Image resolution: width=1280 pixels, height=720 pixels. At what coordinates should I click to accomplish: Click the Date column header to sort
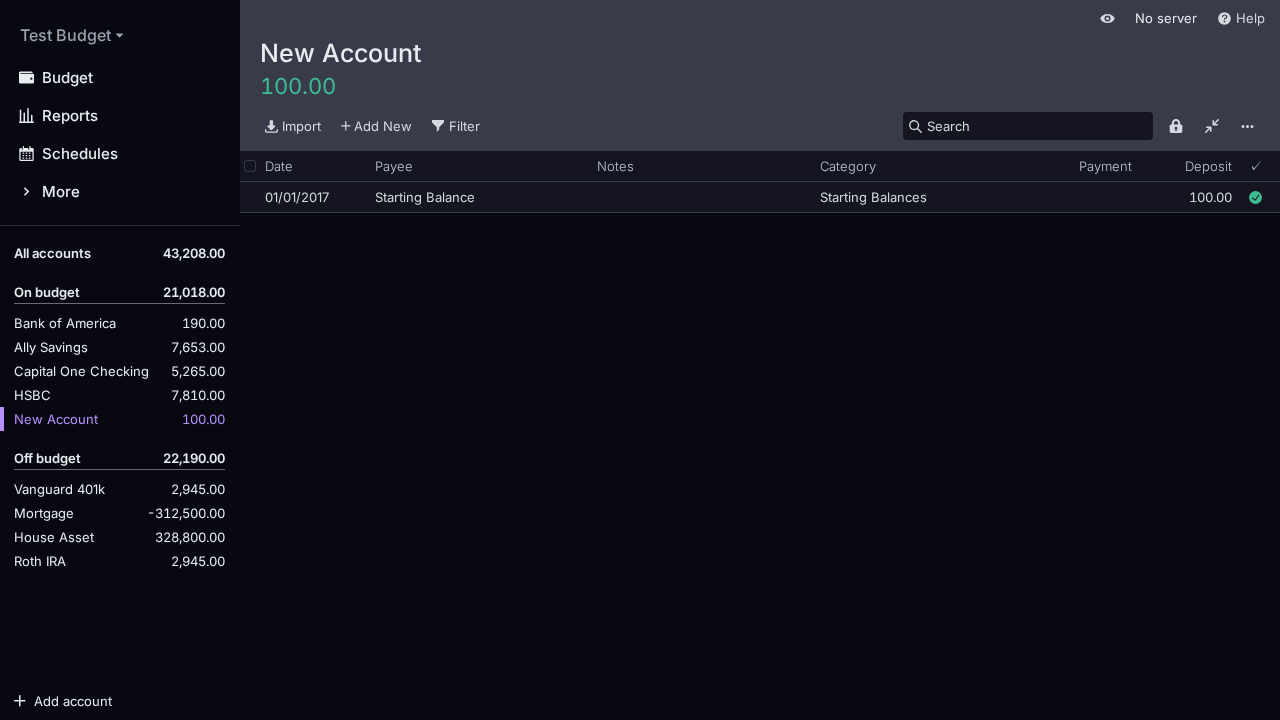coord(279,166)
